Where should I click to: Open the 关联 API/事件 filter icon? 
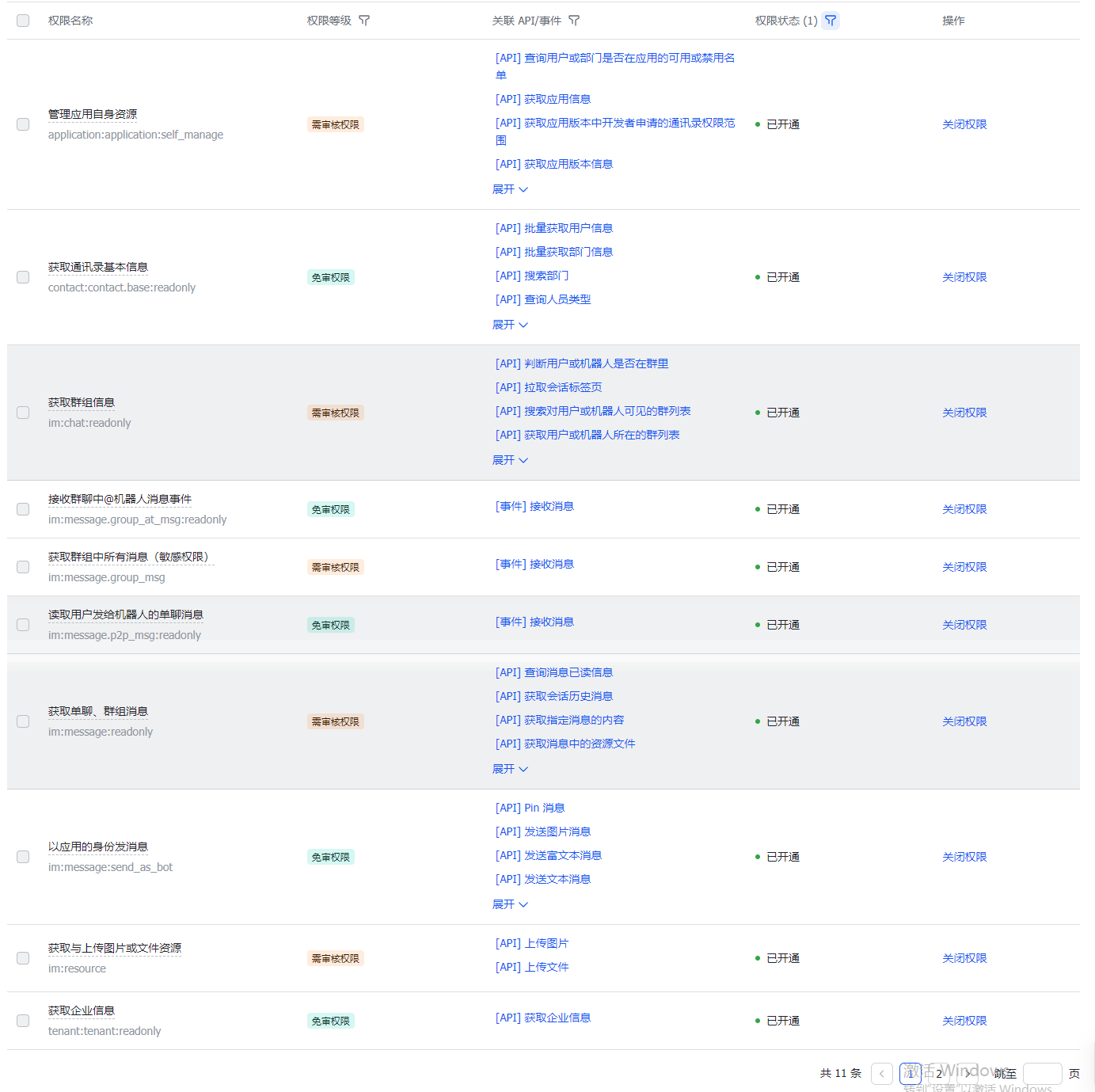(x=574, y=21)
